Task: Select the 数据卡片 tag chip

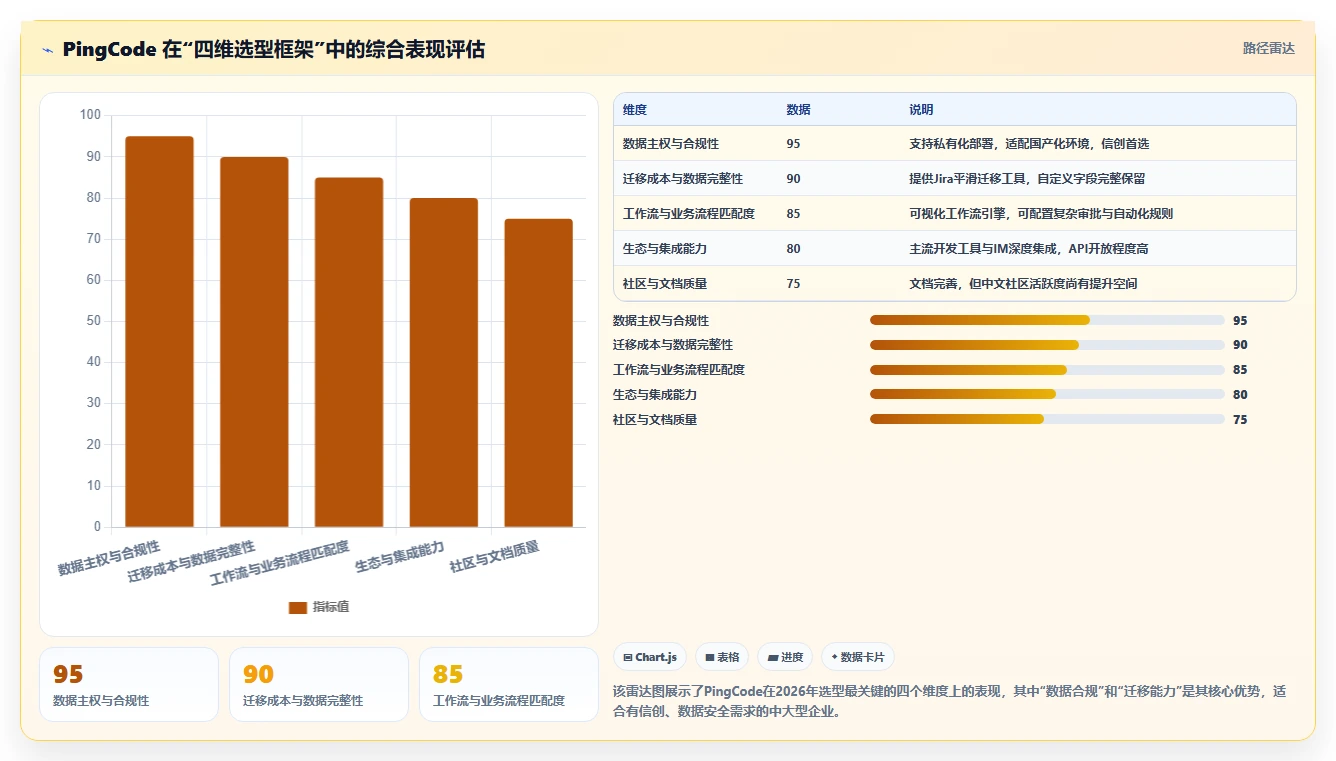Action: tap(858, 657)
